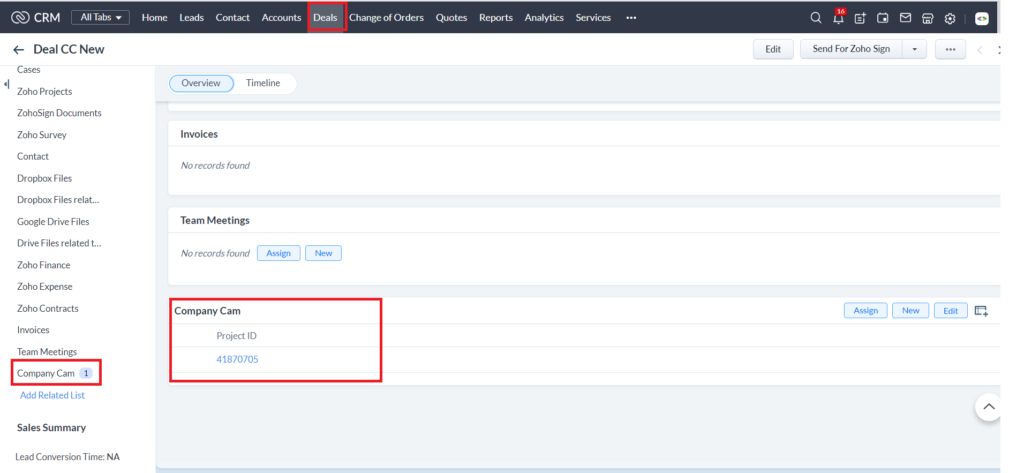The height and width of the screenshot is (473, 1024).
Task: Open the Quotes tab
Action: point(451,18)
